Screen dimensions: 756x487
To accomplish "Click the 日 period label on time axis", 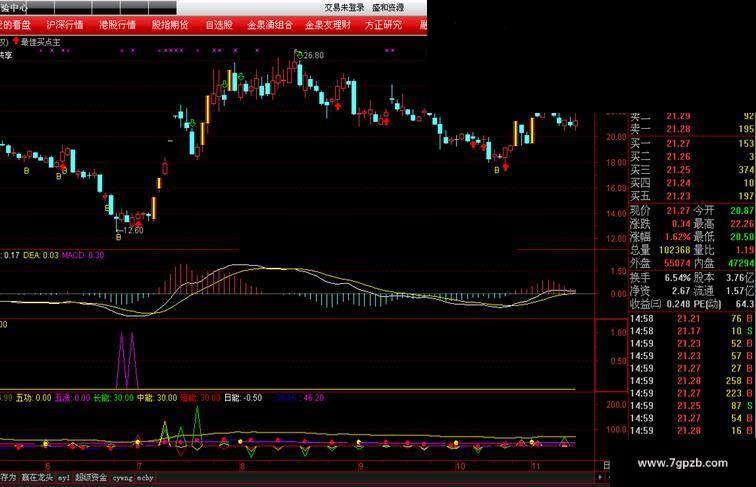I will click(x=607, y=465).
